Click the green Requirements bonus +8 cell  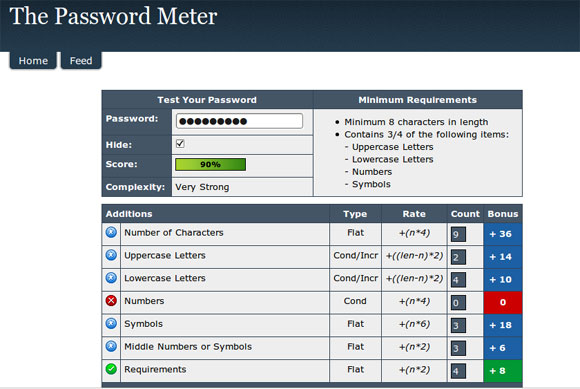tap(503, 371)
